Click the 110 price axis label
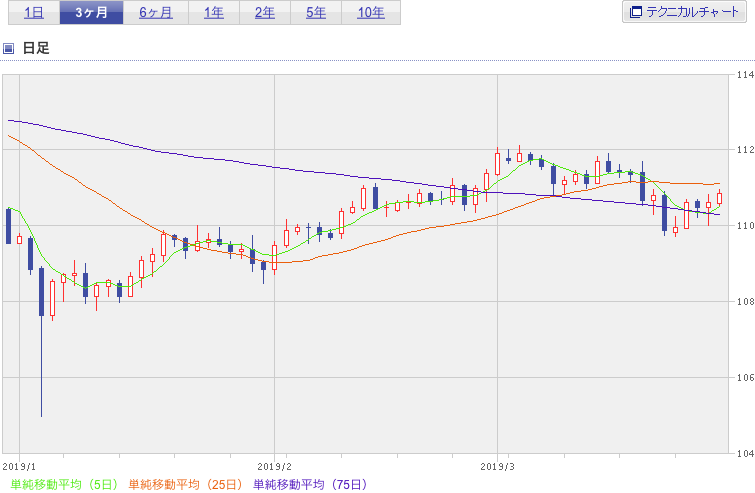This screenshot has width=755, height=493. click(x=745, y=226)
